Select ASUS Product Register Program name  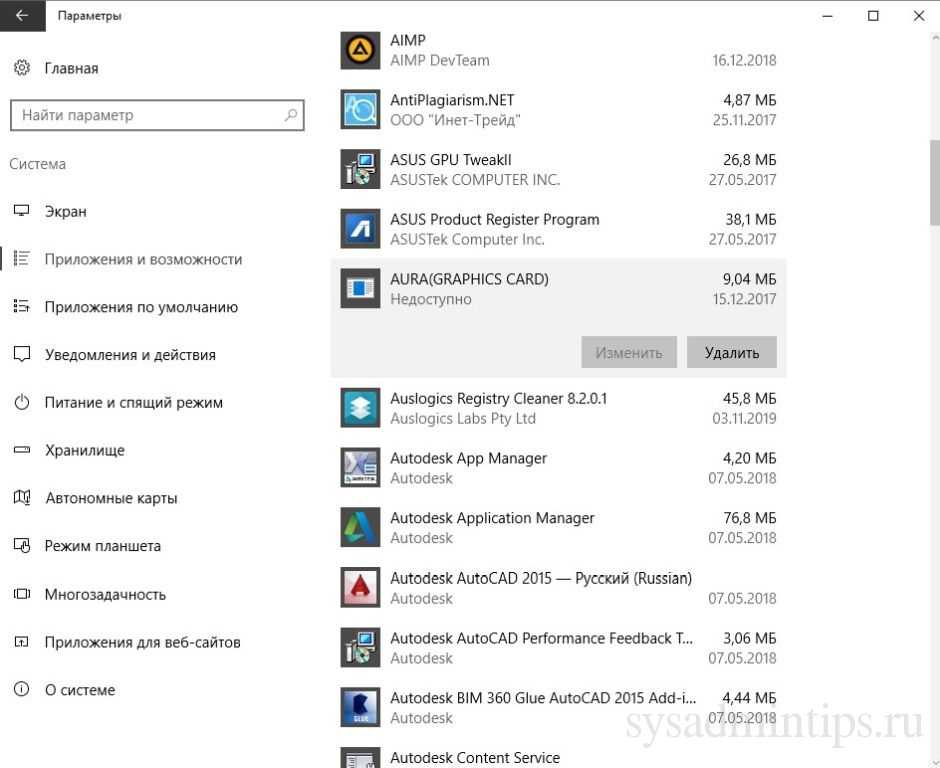tap(495, 220)
